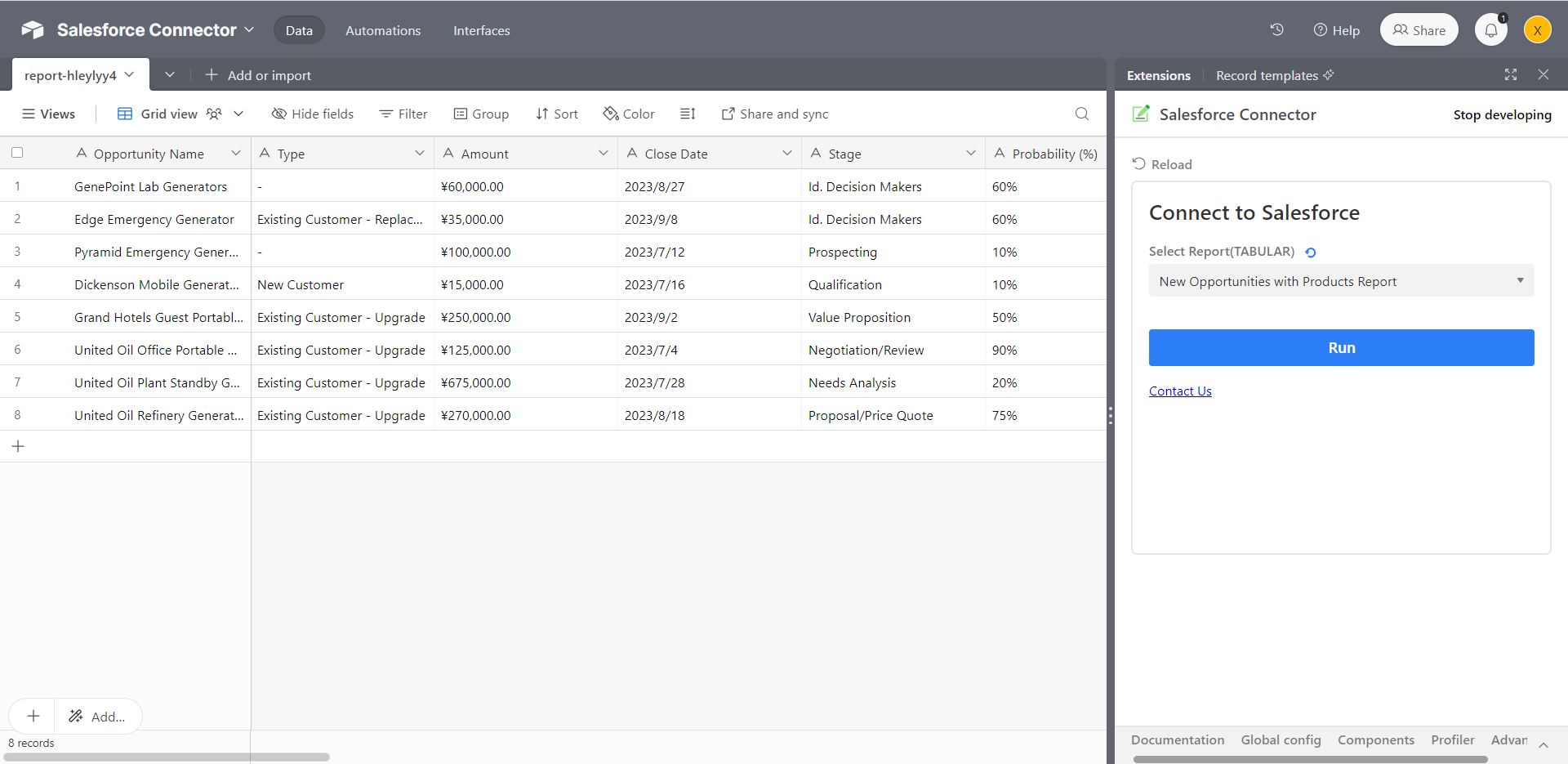1568x764 pixels.
Task: Click the Airtable base logo icon
Action: point(33,30)
